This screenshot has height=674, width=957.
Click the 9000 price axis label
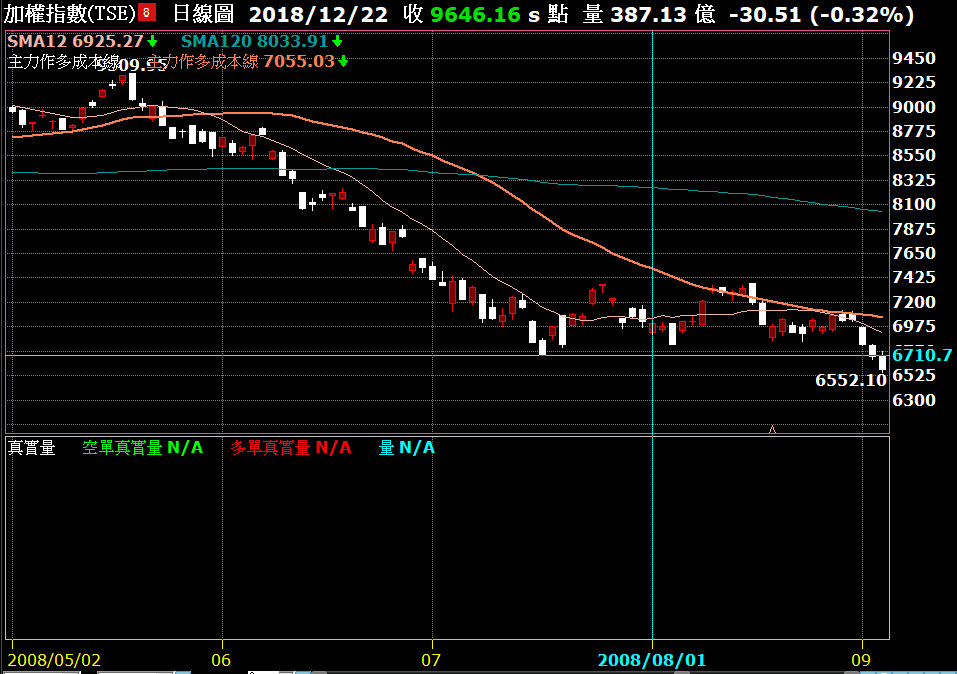pyautogui.click(x=914, y=107)
